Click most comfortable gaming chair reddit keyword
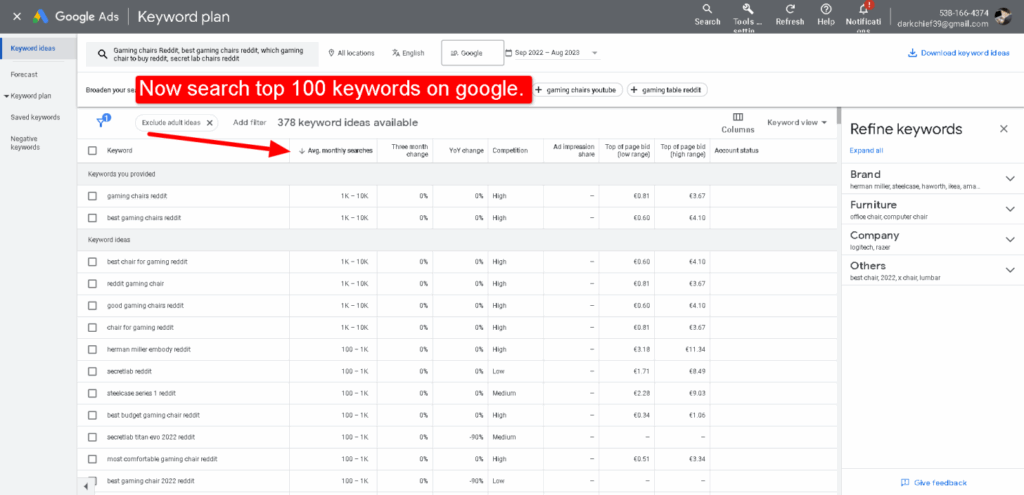The height and width of the screenshot is (495, 1024). (x=162, y=459)
